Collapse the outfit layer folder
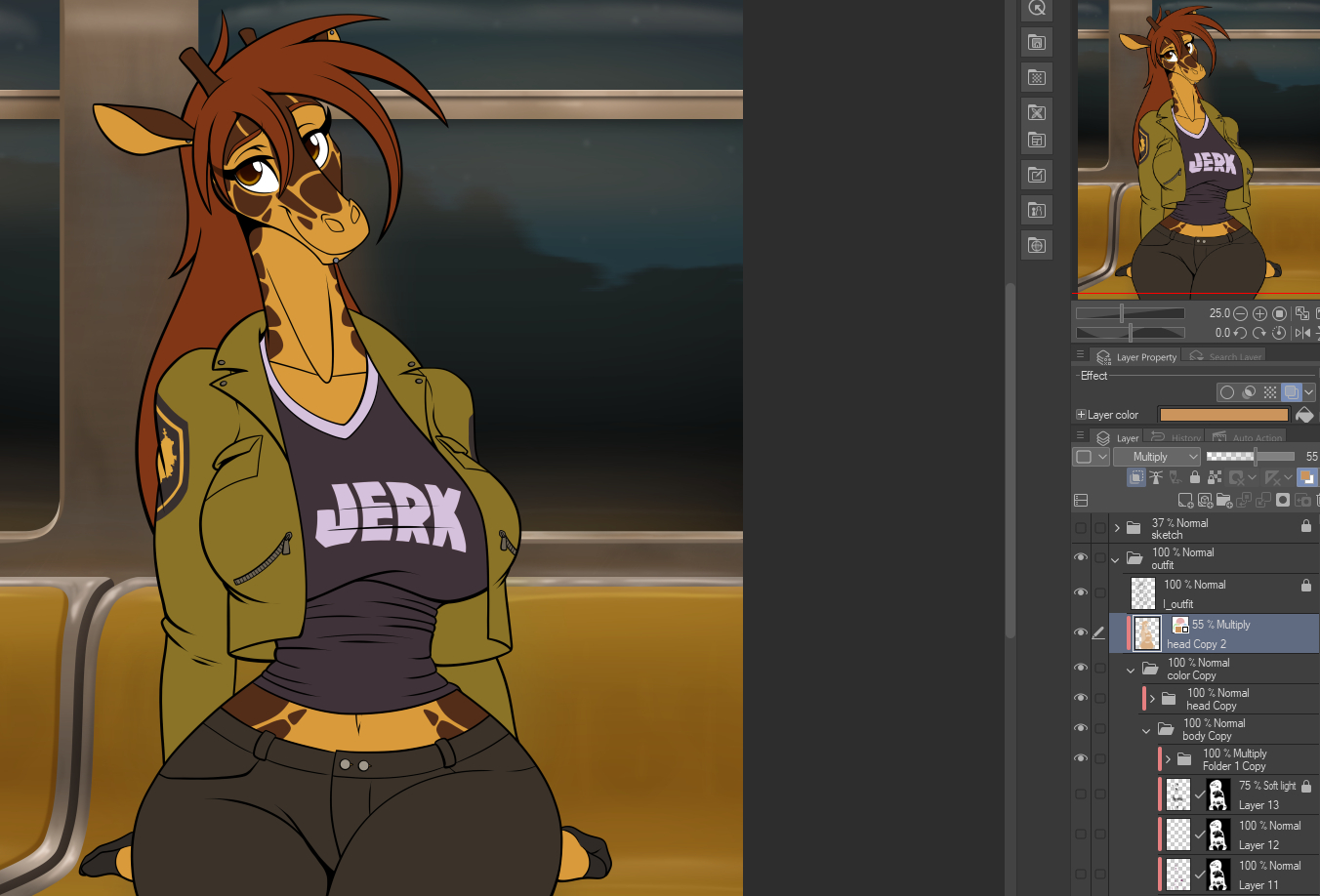Image resolution: width=1320 pixels, height=896 pixels. (1116, 559)
